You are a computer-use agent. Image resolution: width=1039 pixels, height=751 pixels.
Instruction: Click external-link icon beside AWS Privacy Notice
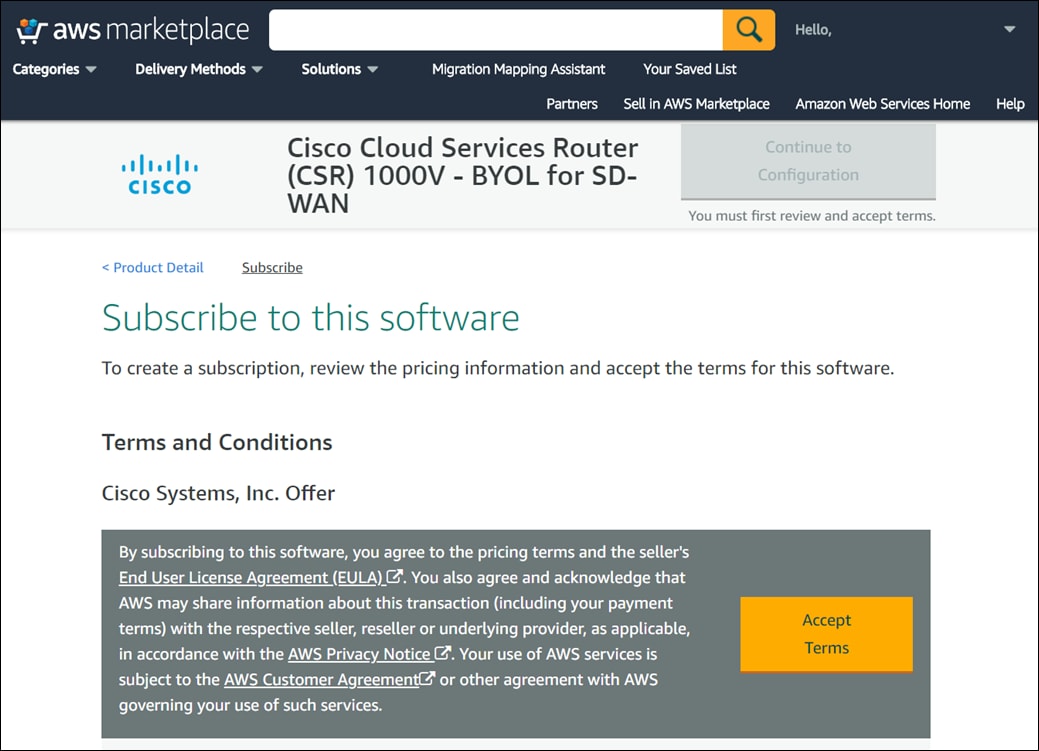pos(443,653)
